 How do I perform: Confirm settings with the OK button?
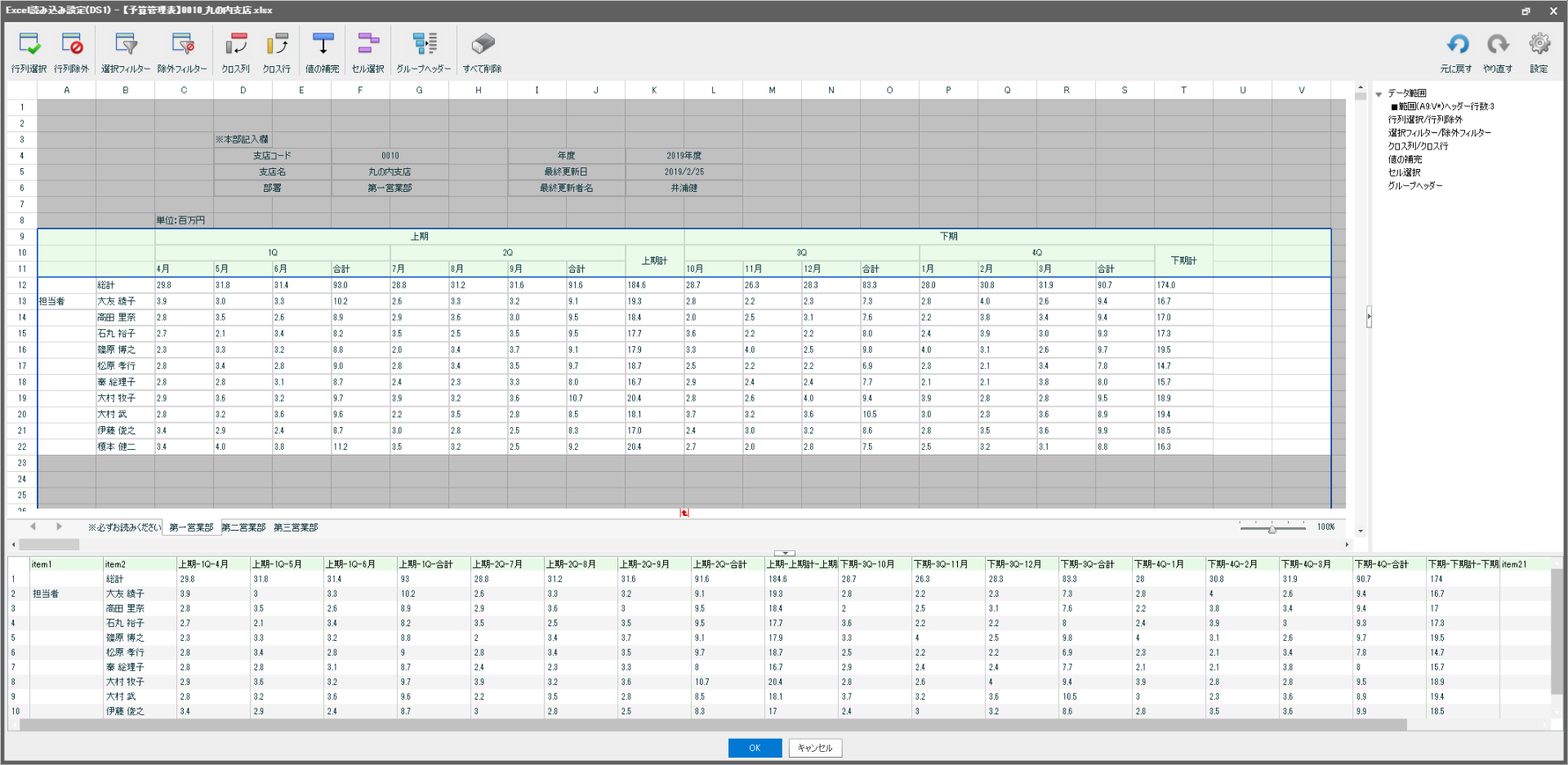(x=754, y=747)
